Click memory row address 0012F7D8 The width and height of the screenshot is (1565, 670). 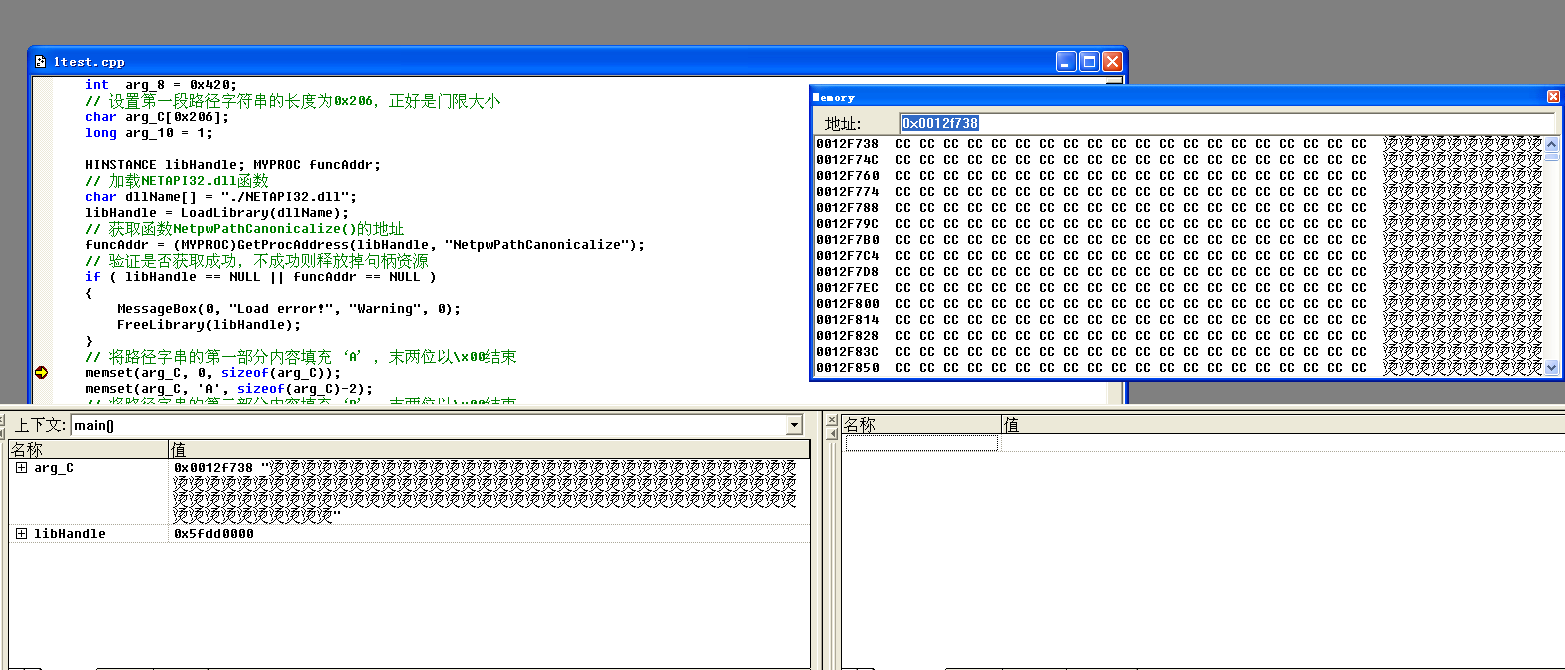click(848, 272)
